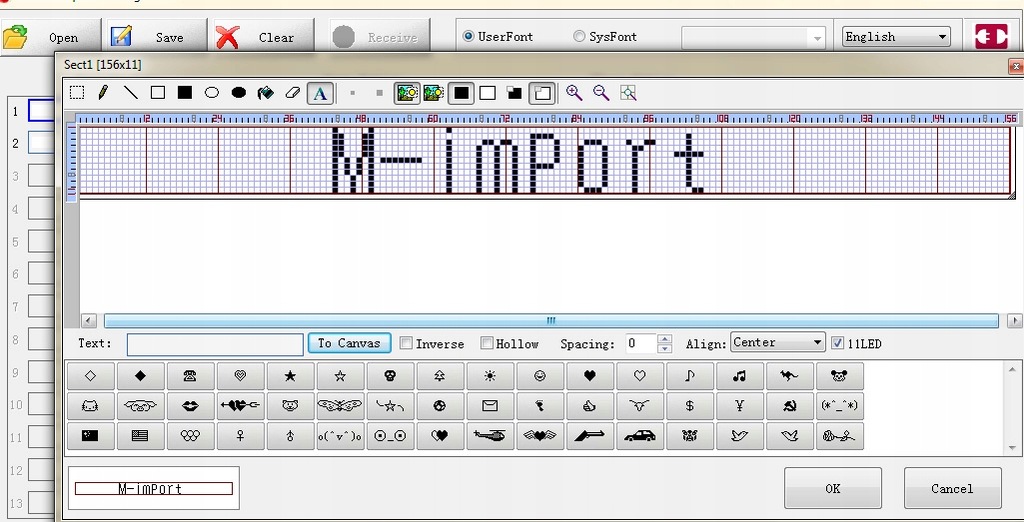Click the M-imPort preview thumbnail
This screenshot has height=522, width=1024.
click(x=153, y=488)
